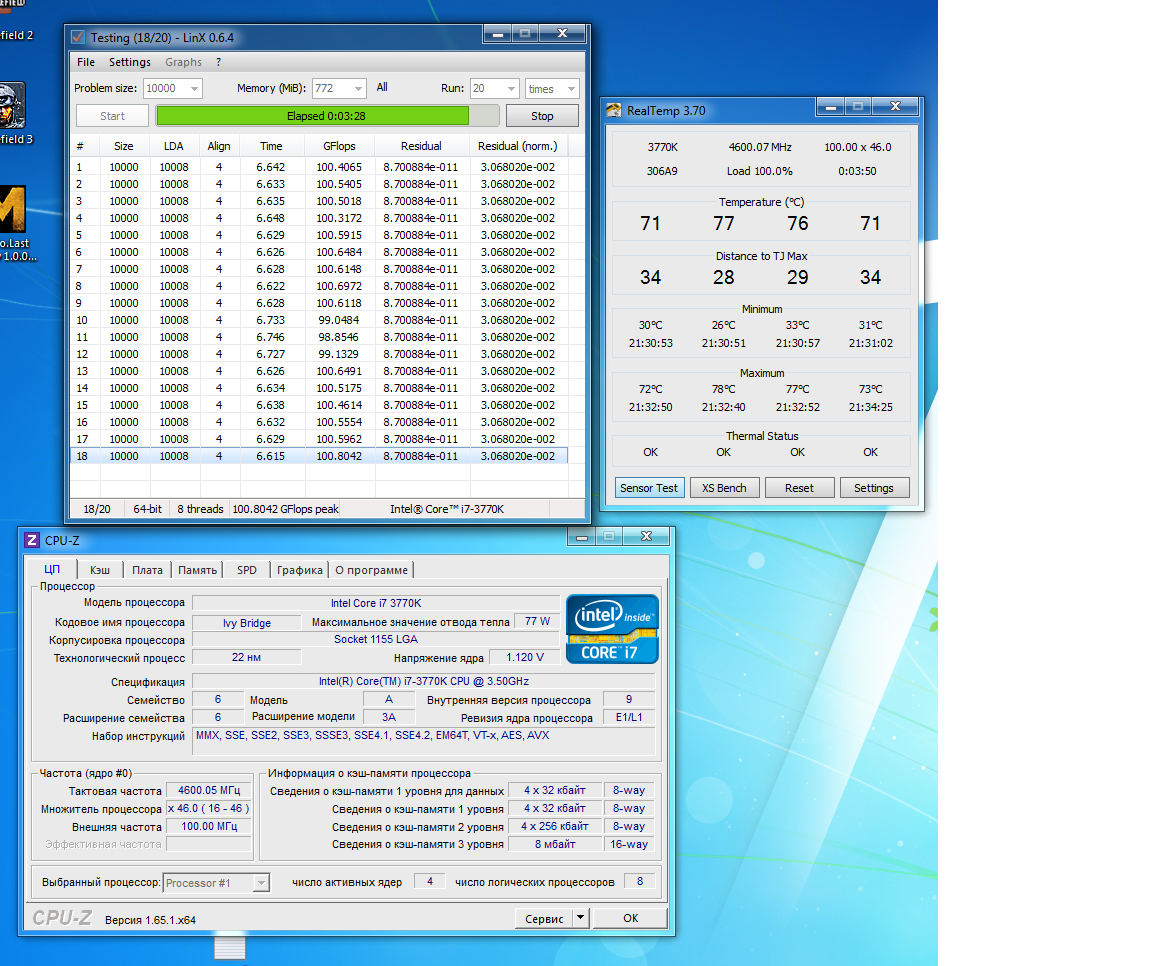Click the LinX title bar checkmark icon
Screen dimensions: 1152x966
click(x=78, y=37)
